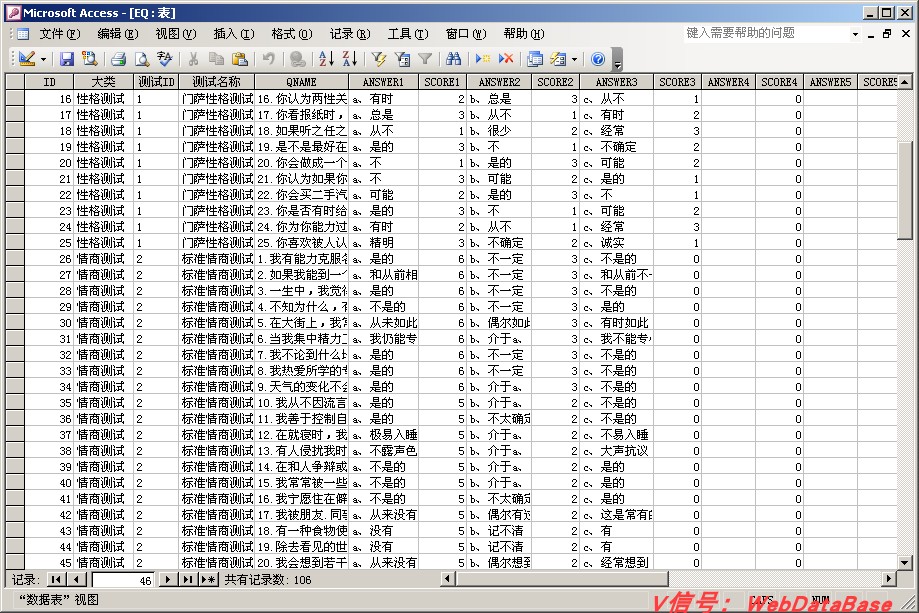Delete the record with the red X icon

[x=506, y=59]
